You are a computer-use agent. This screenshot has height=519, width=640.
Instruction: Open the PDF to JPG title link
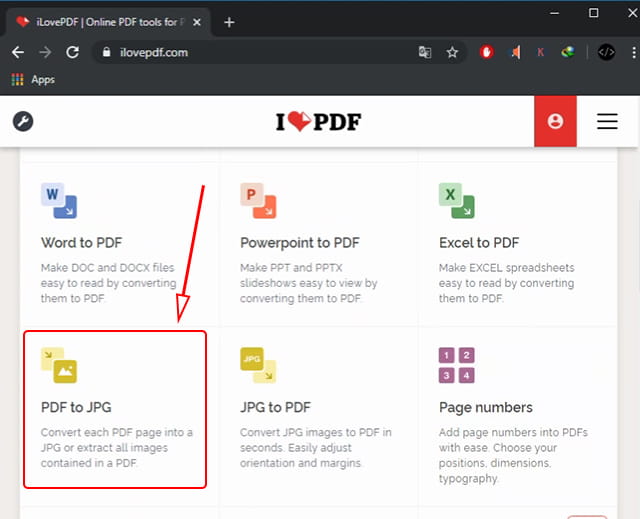pos(76,407)
